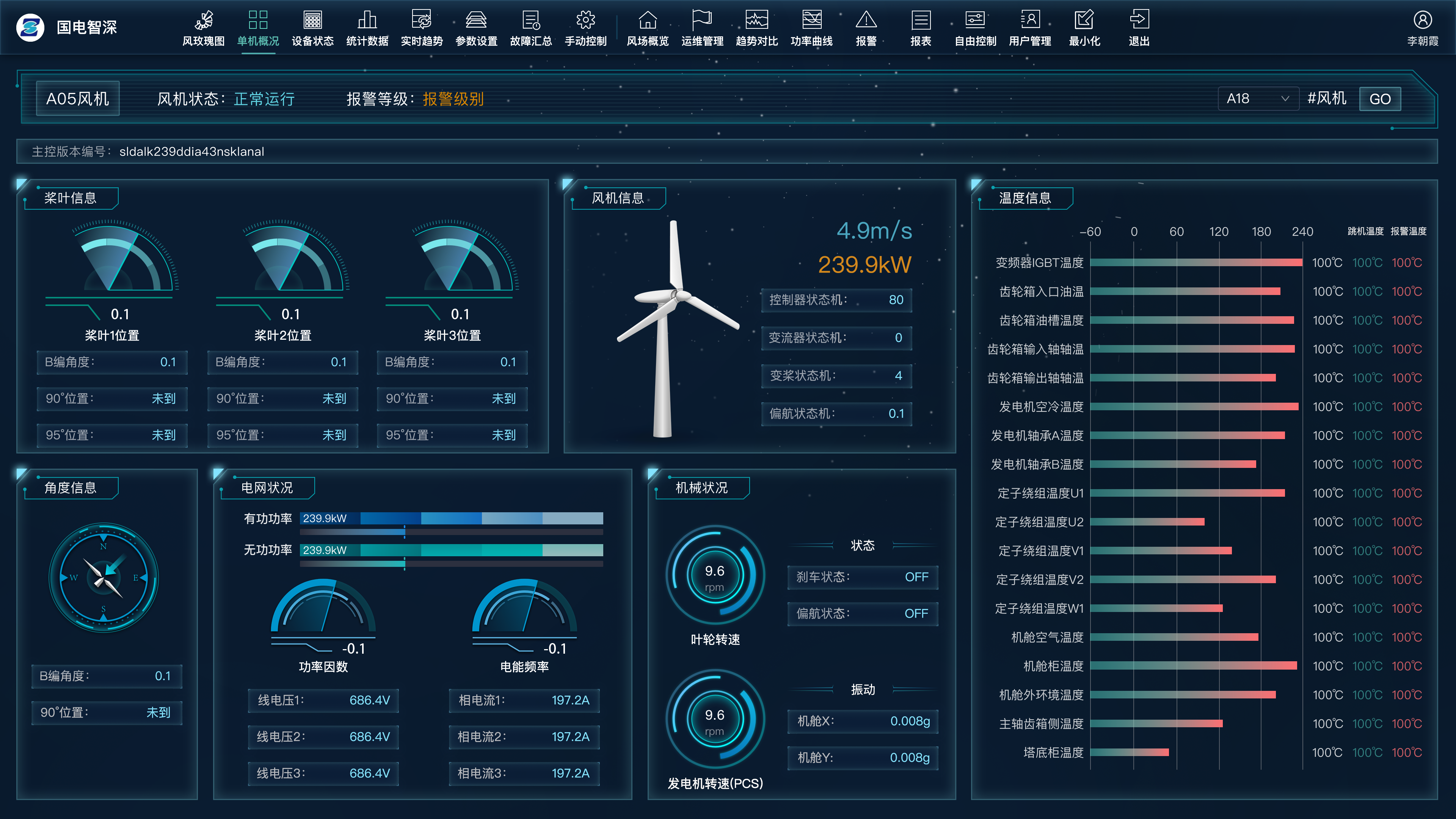Click the 定子绕组温度U2 temperature bar
Image resolution: width=1456 pixels, height=819 pixels.
click(1147, 522)
